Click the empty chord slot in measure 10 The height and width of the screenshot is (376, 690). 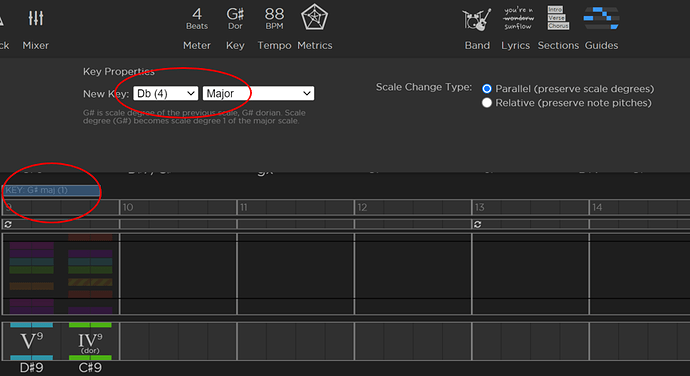(x=178, y=342)
